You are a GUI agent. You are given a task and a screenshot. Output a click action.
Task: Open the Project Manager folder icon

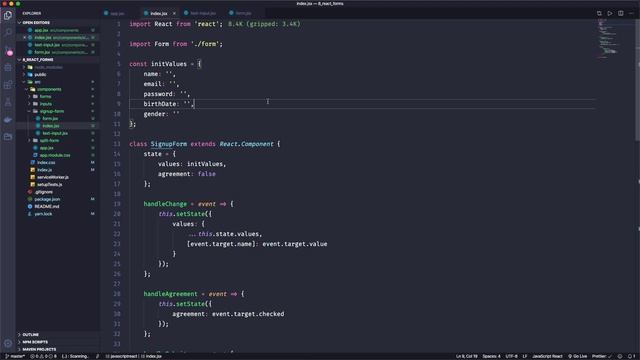coord(8,137)
